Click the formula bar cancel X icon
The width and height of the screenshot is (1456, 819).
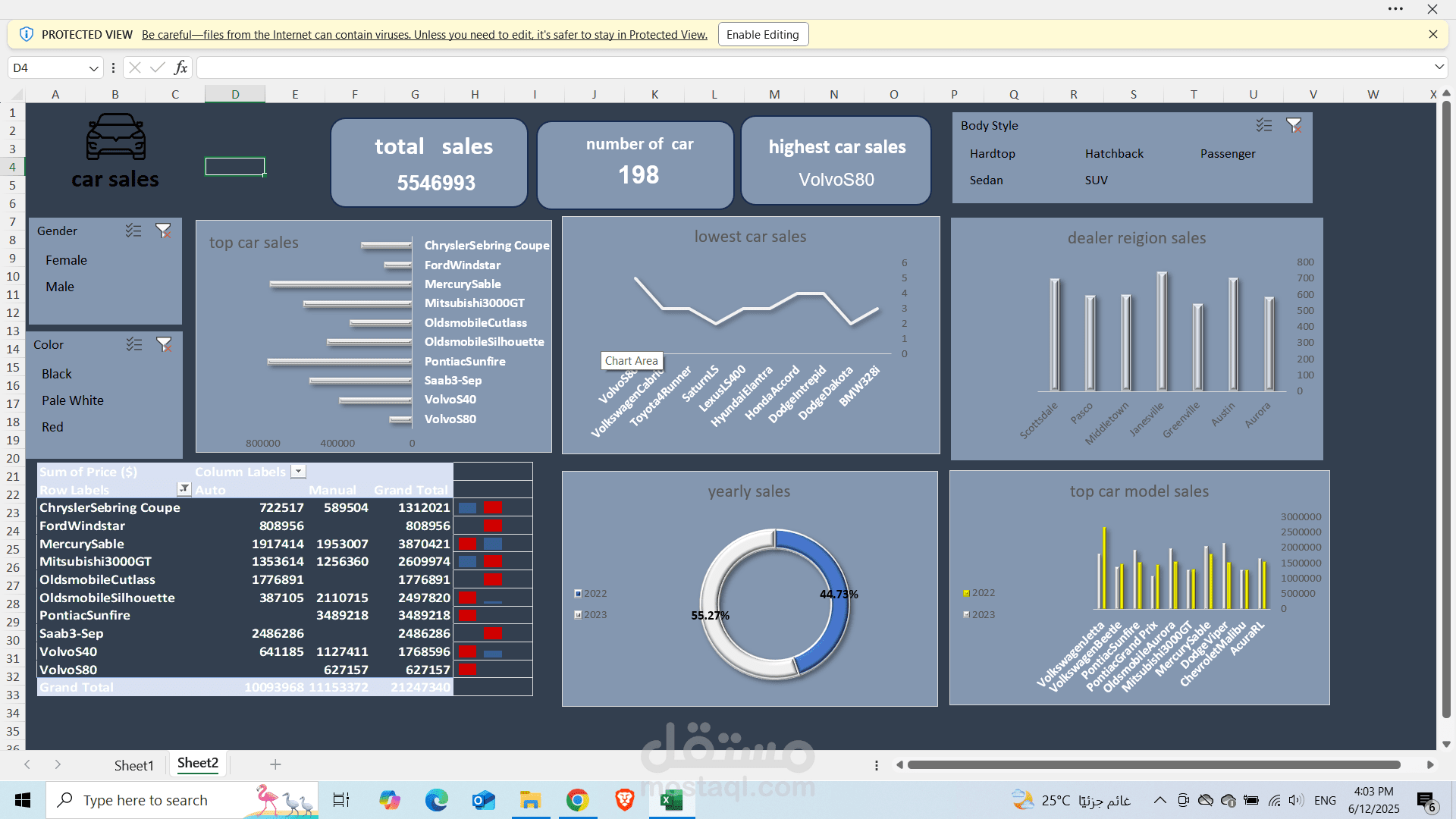[x=134, y=67]
